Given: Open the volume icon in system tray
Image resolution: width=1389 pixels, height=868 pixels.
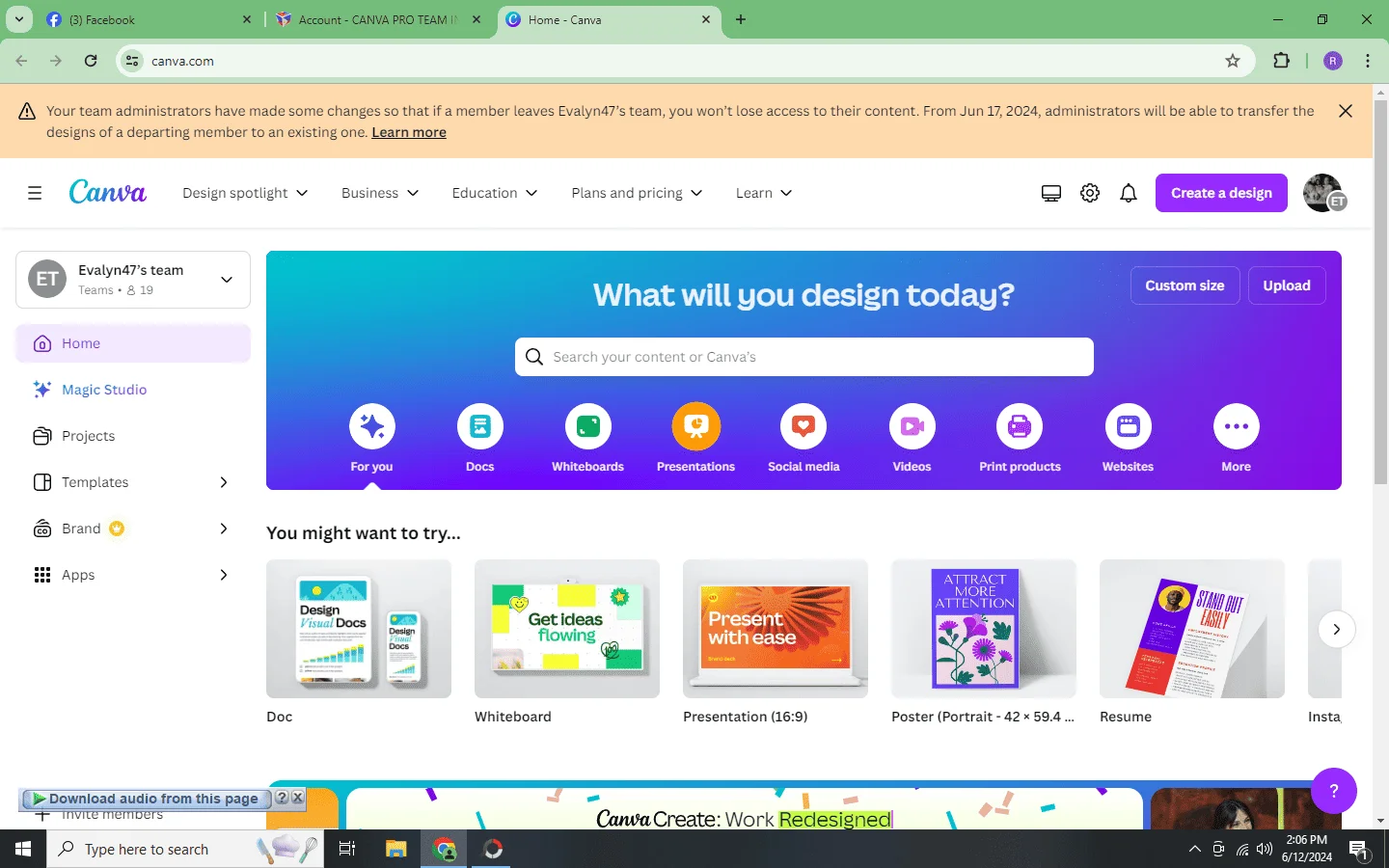Looking at the screenshot, I should tap(1265, 849).
